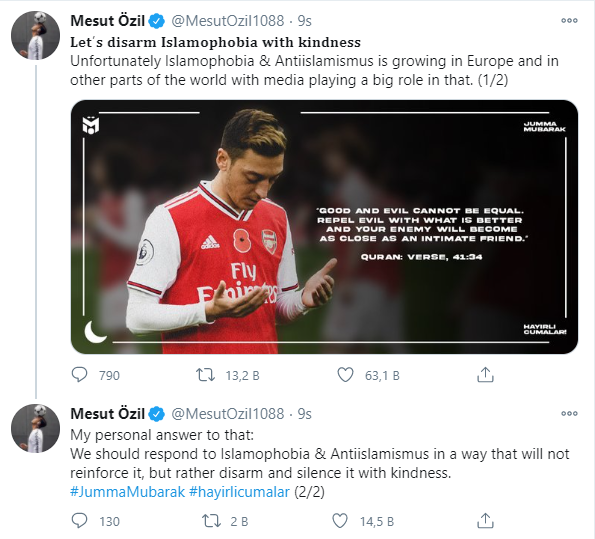Open more options menu on first tweet
Viewport: 595px width, 539px height.
pyautogui.click(x=569, y=20)
